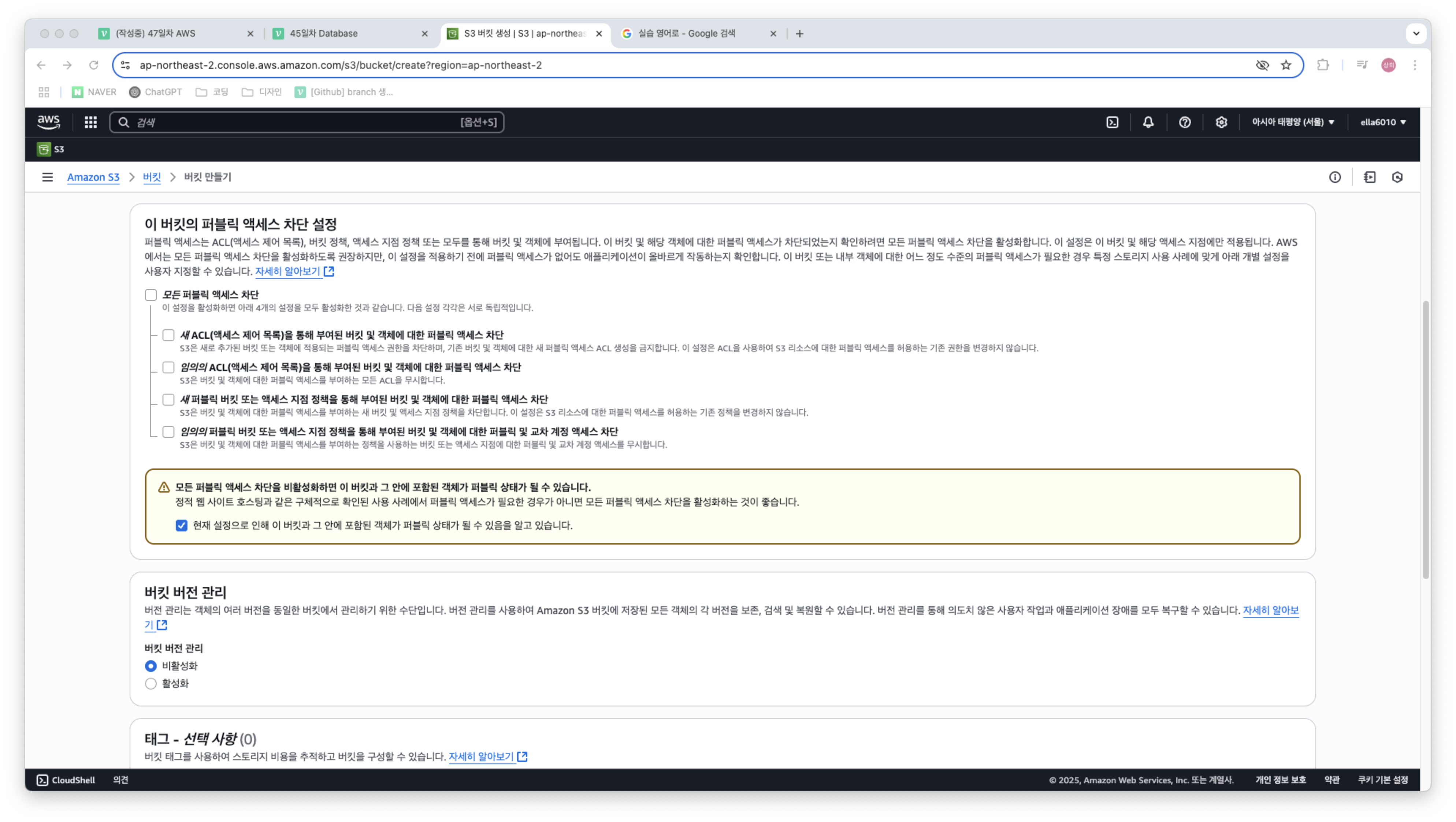The height and width of the screenshot is (822, 1456).
Task: Open 약관 footer link
Action: point(1331,780)
